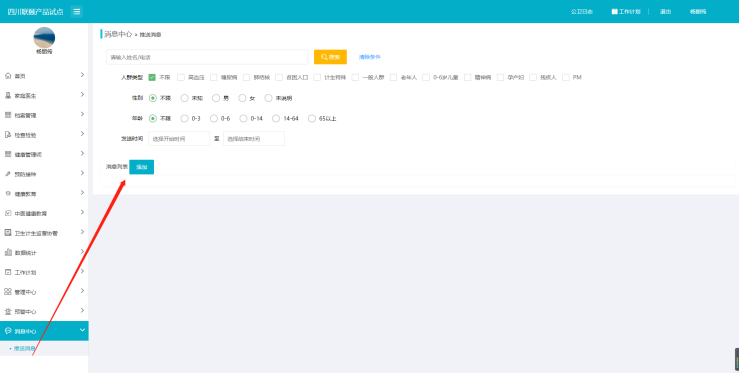Click the 检查检验 document icon in sidebar

coord(8,135)
